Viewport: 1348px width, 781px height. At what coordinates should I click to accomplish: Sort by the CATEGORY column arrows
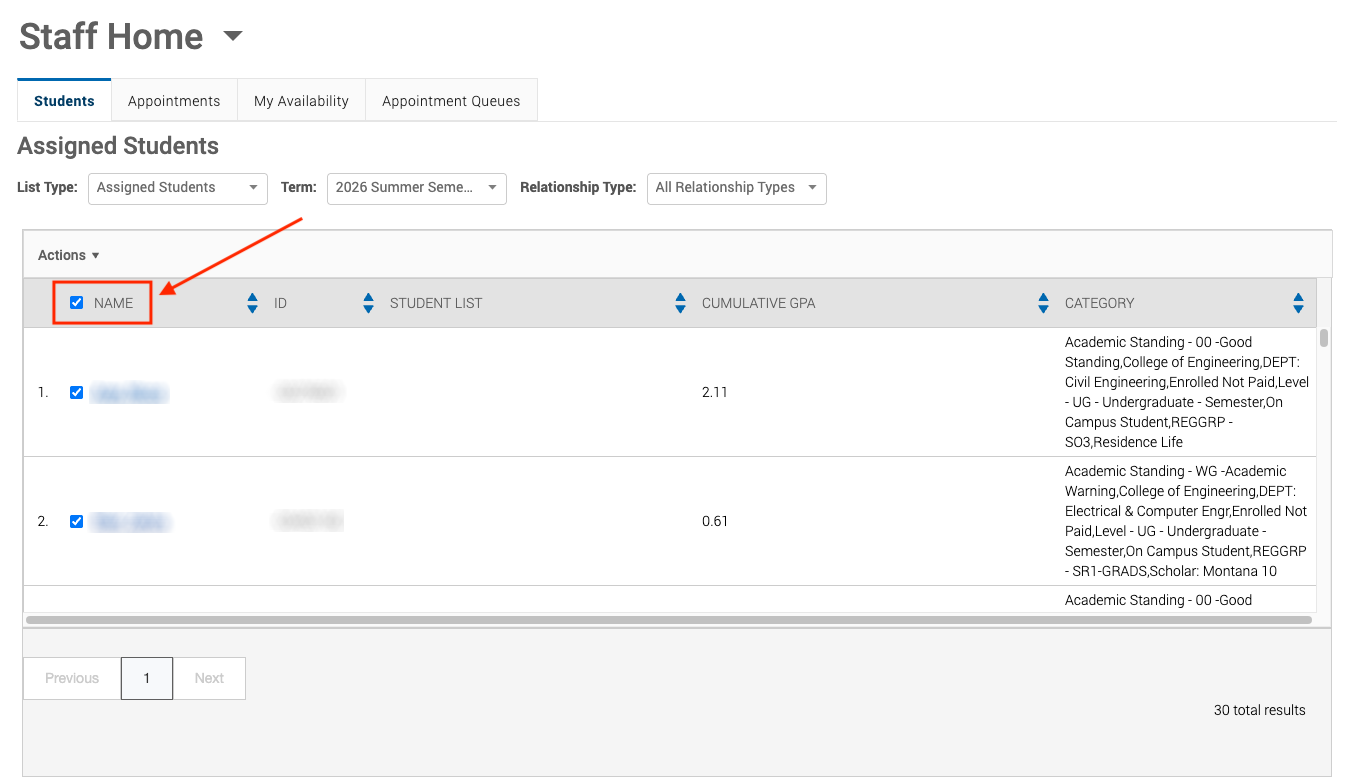coord(1298,303)
